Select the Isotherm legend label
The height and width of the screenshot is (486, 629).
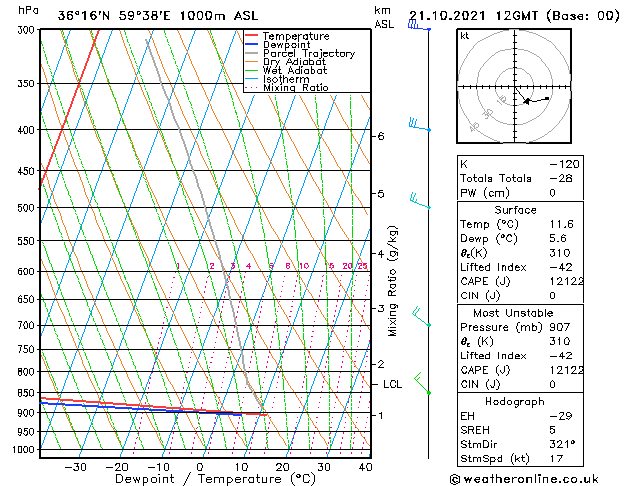(286, 79)
